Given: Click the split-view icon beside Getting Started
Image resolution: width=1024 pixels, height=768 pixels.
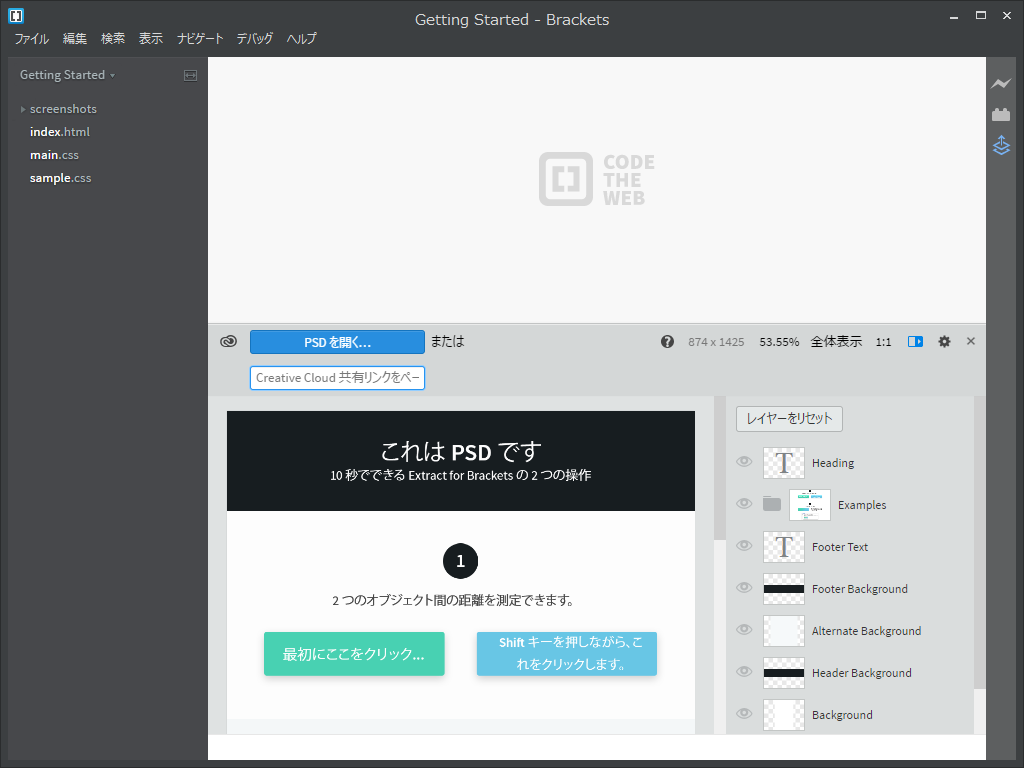Looking at the screenshot, I should 189,74.
